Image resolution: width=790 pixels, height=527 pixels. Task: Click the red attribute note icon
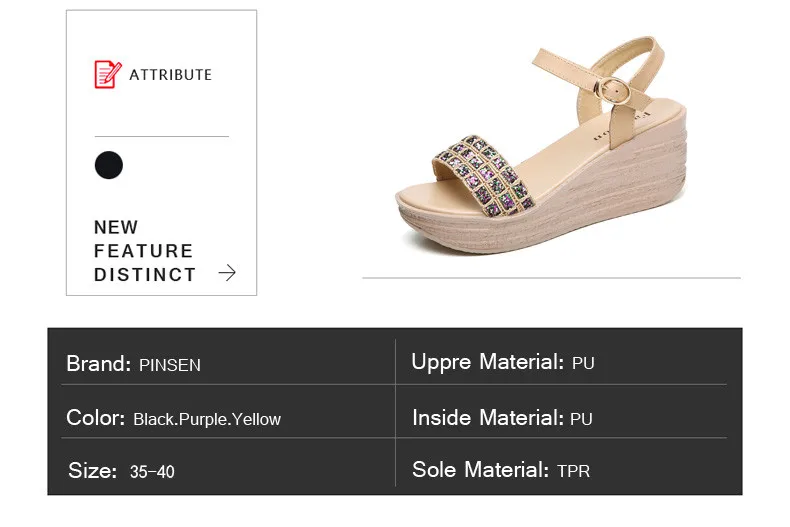tap(107, 75)
